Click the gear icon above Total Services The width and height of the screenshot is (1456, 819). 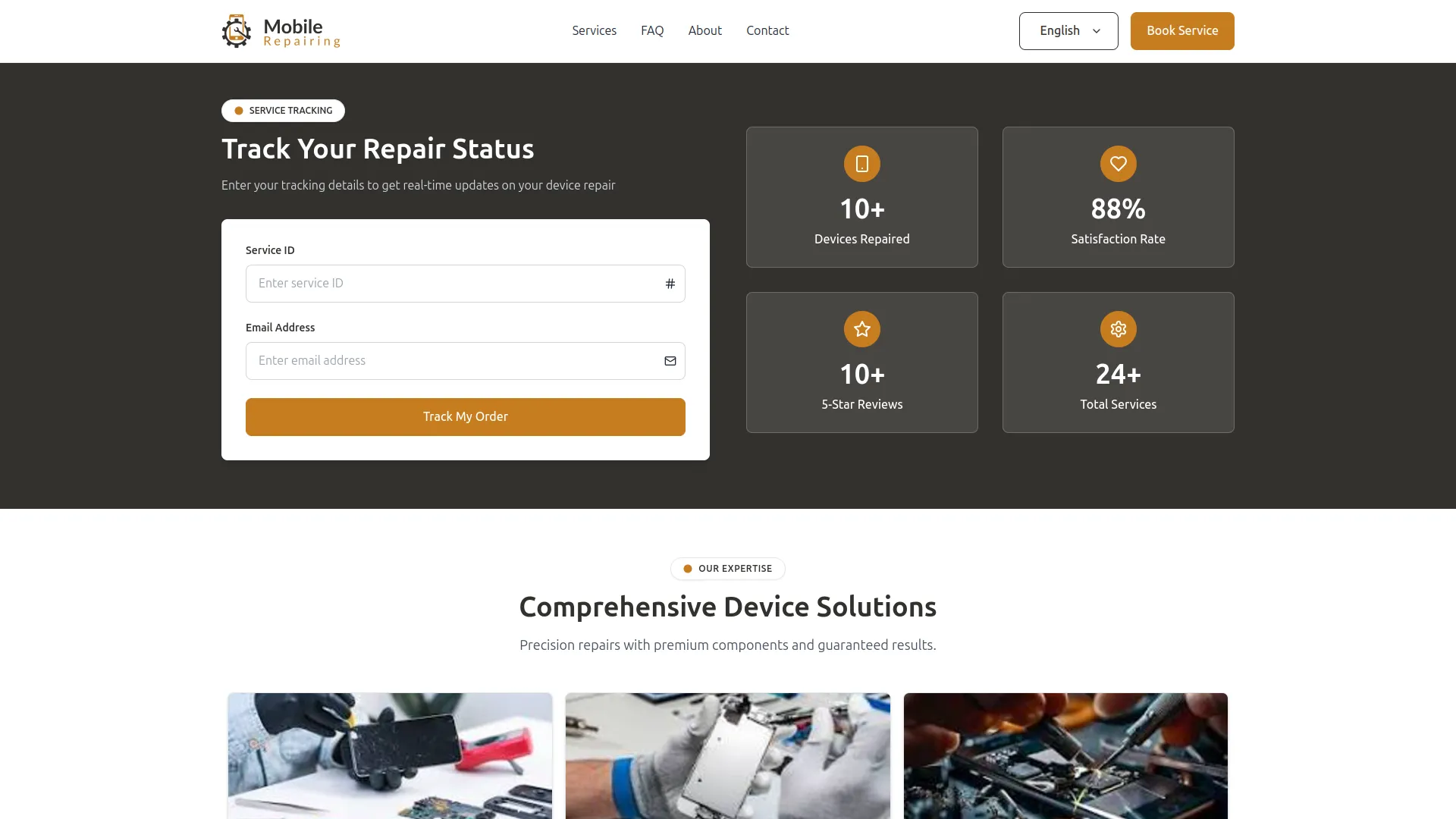click(1118, 329)
